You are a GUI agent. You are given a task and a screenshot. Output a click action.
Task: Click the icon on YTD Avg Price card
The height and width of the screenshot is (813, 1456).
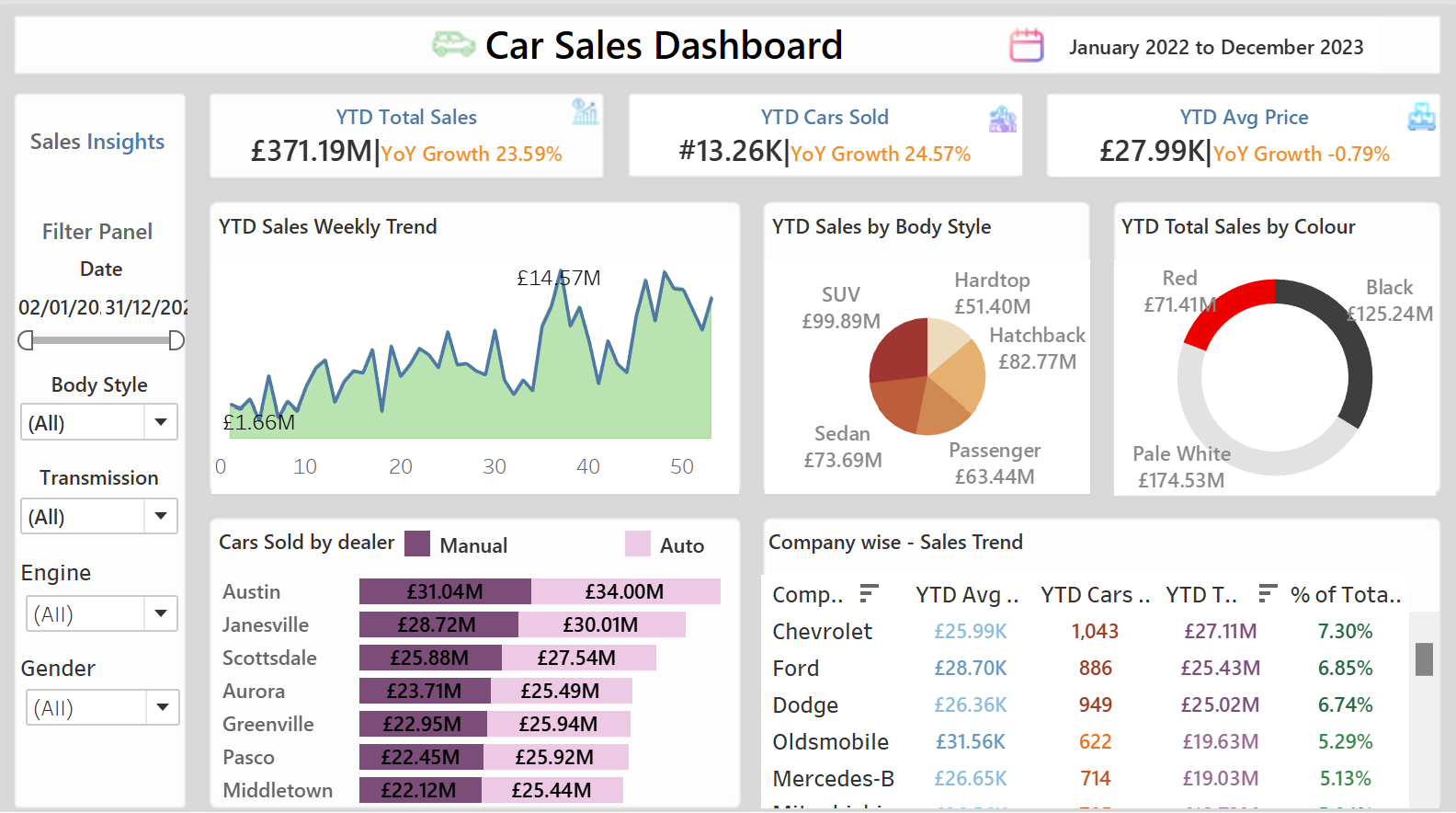coord(1421,117)
